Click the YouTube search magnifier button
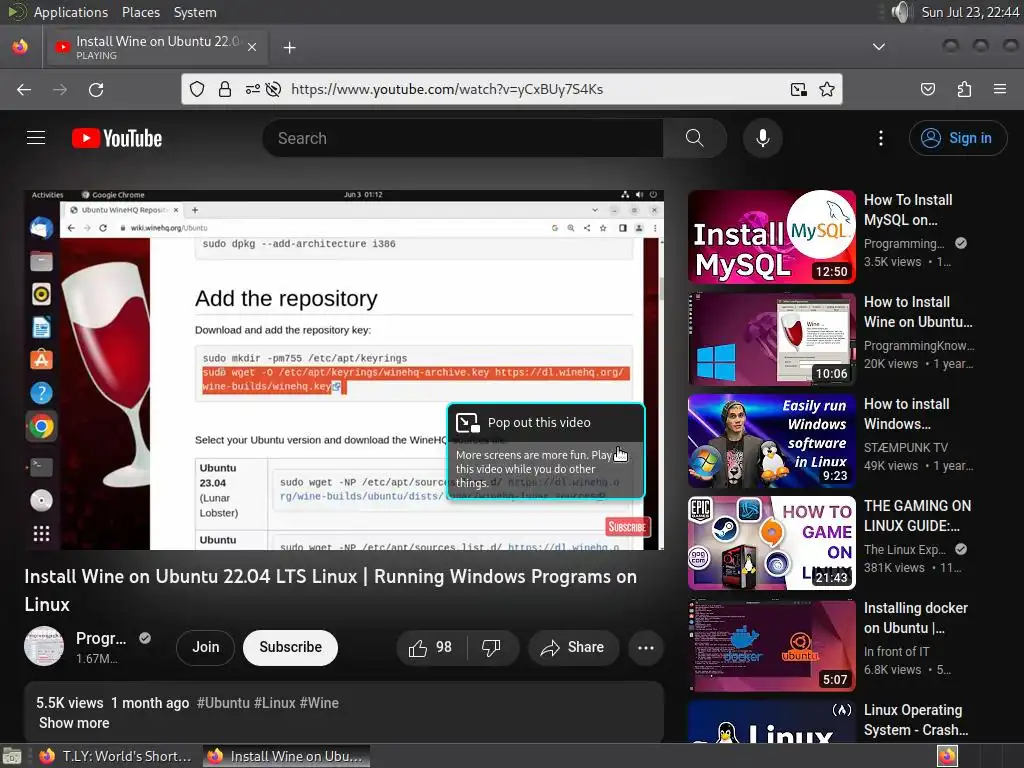Image resolution: width=1024 pixels, height=768 pixels. click(695, 138)
